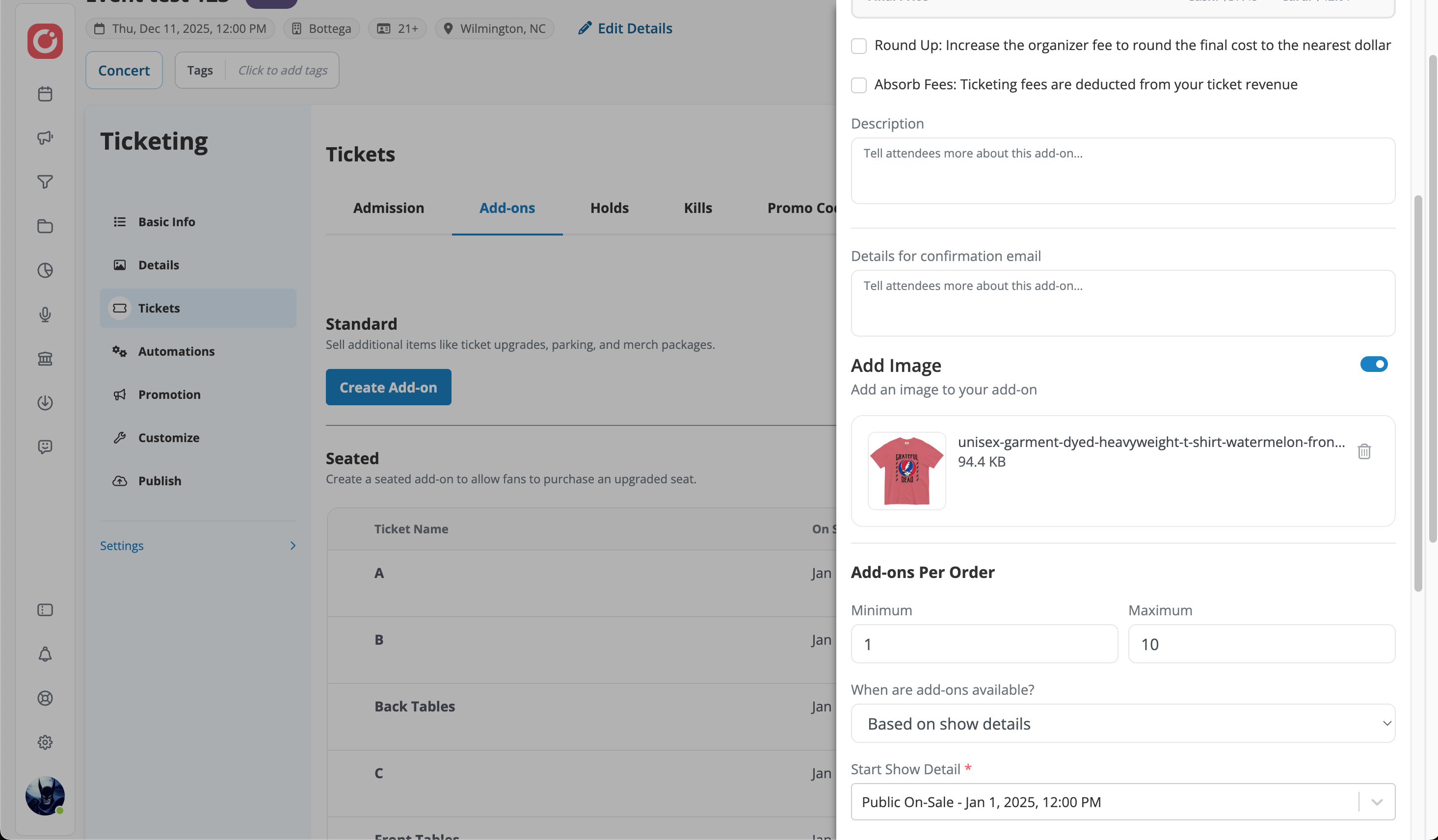Viewport: 1438px width, 840px height.
Task: Check the Absorb Fees option
Action: coord(859,85)
